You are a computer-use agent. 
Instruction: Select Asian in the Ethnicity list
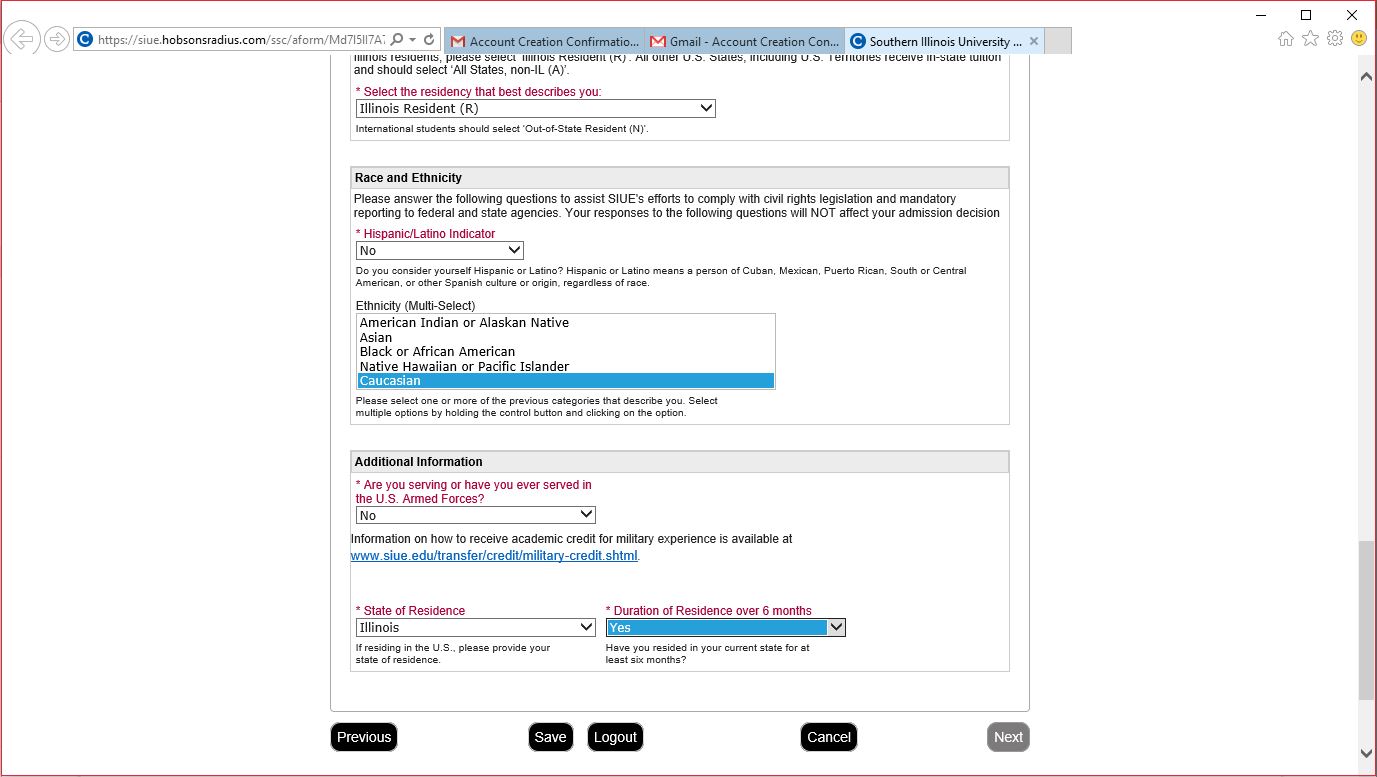[376, 338]
